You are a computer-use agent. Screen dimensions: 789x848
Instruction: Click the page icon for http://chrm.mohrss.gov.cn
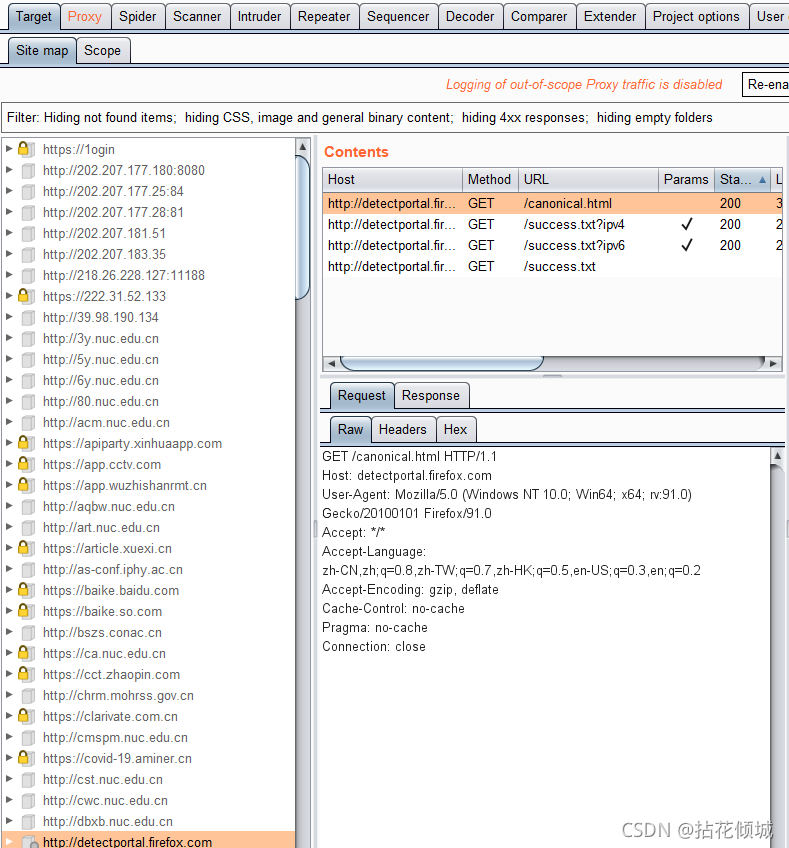point(28,695)
